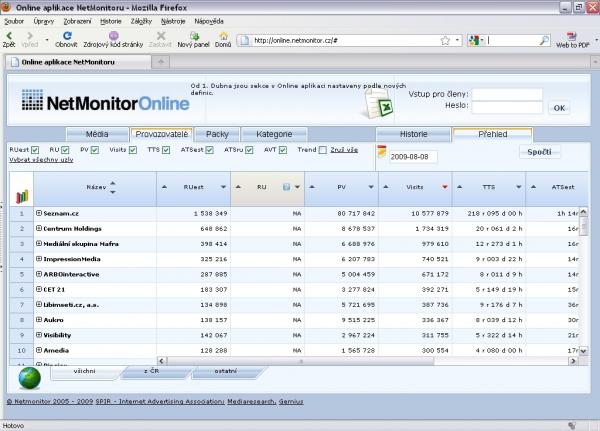Click the OK login button
The width and height of the screenshot is (600, 431).
[x=559, y=108]
